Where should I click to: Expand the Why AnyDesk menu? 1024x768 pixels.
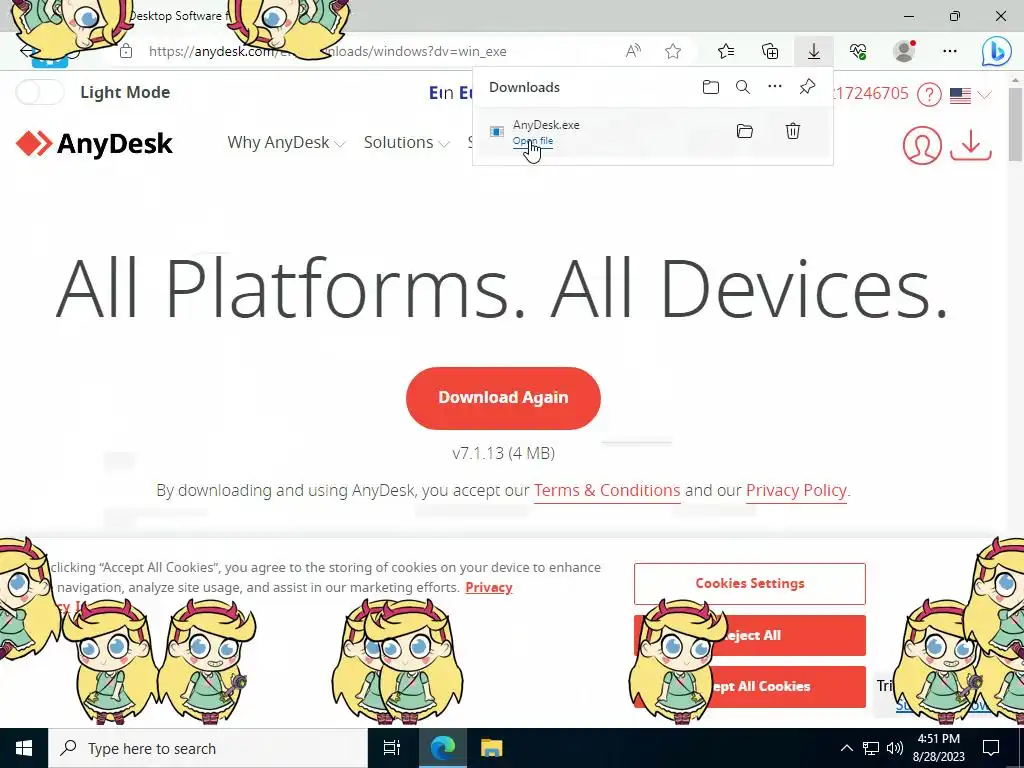pos(286,142)
